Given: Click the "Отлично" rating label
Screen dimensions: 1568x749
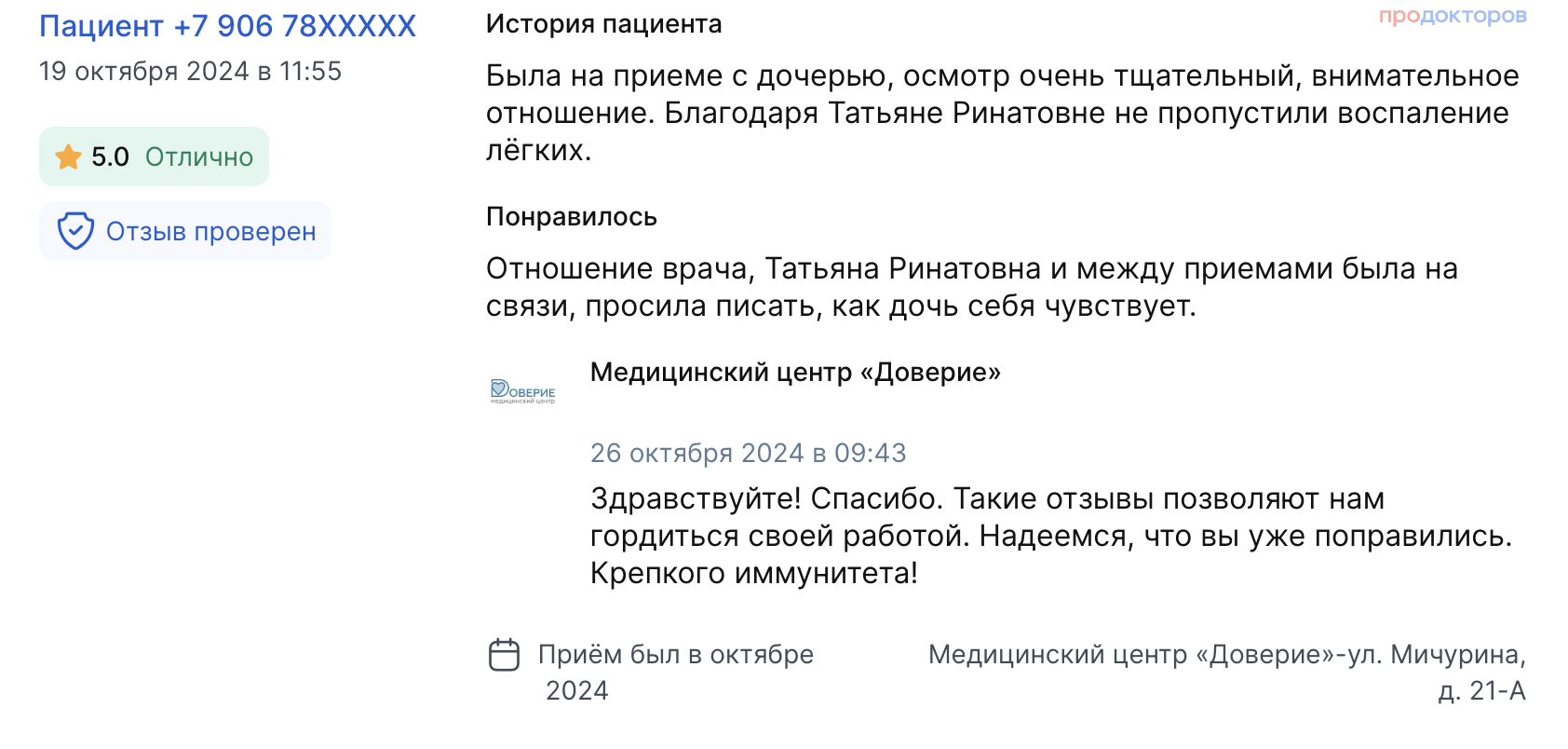Looking at the screenshot, I should click(199, 157).
